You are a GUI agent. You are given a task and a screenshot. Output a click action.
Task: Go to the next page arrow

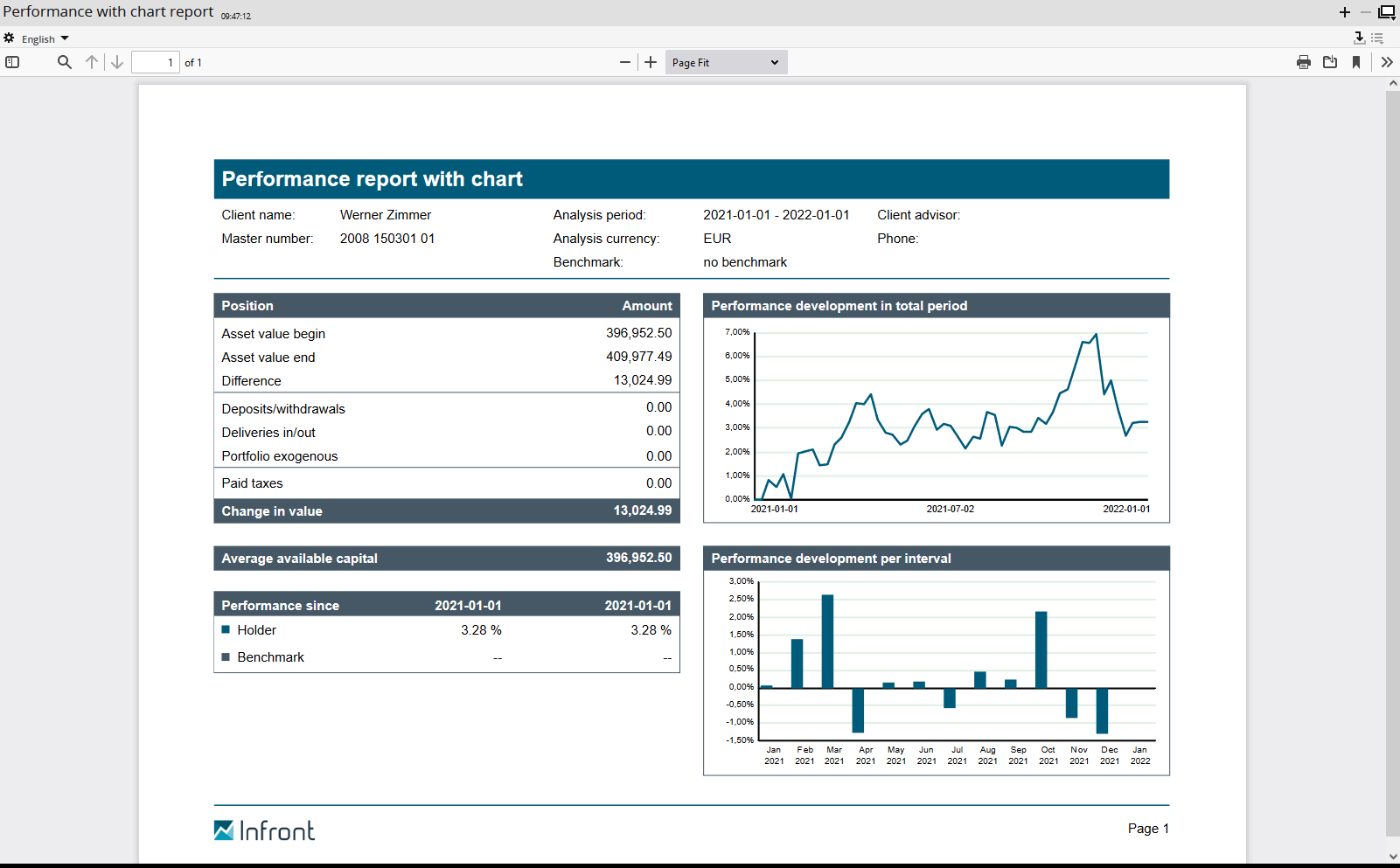click(x=117, y=62)
